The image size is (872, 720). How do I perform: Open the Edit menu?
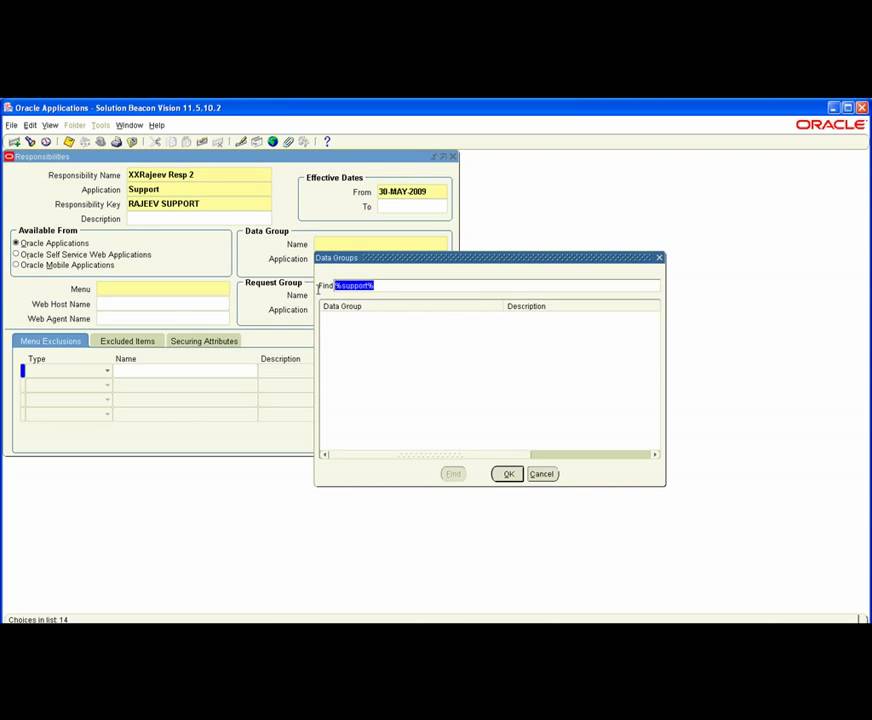(30, 125)
